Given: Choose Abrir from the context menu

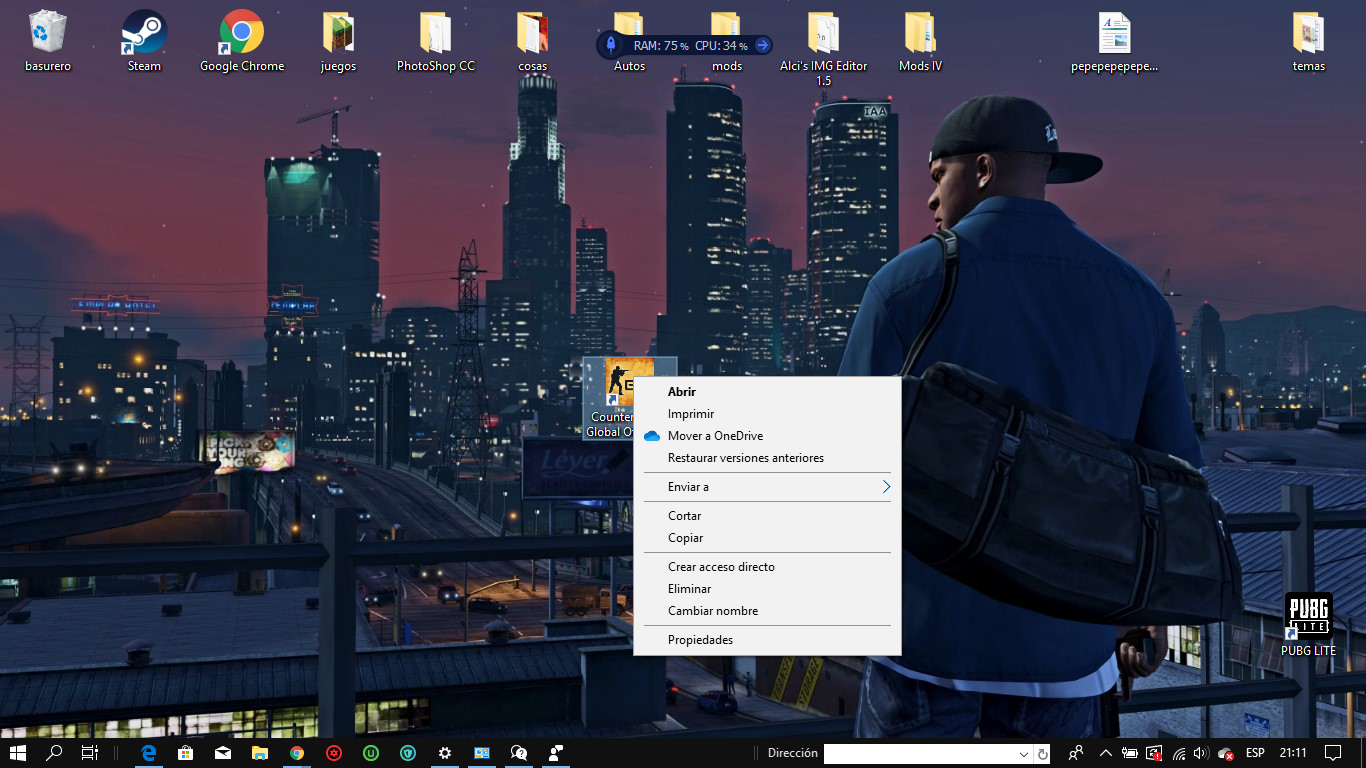Looking at the screenshot, I should point(684,391).
